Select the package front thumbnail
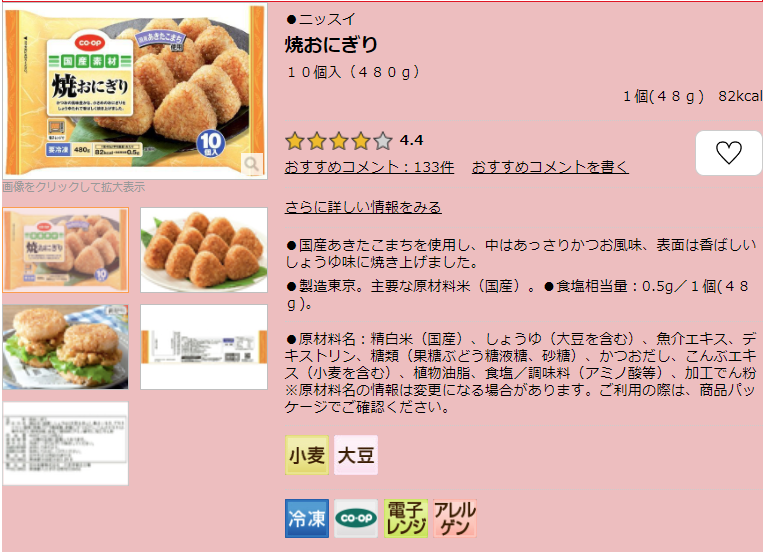 [65, 250]
